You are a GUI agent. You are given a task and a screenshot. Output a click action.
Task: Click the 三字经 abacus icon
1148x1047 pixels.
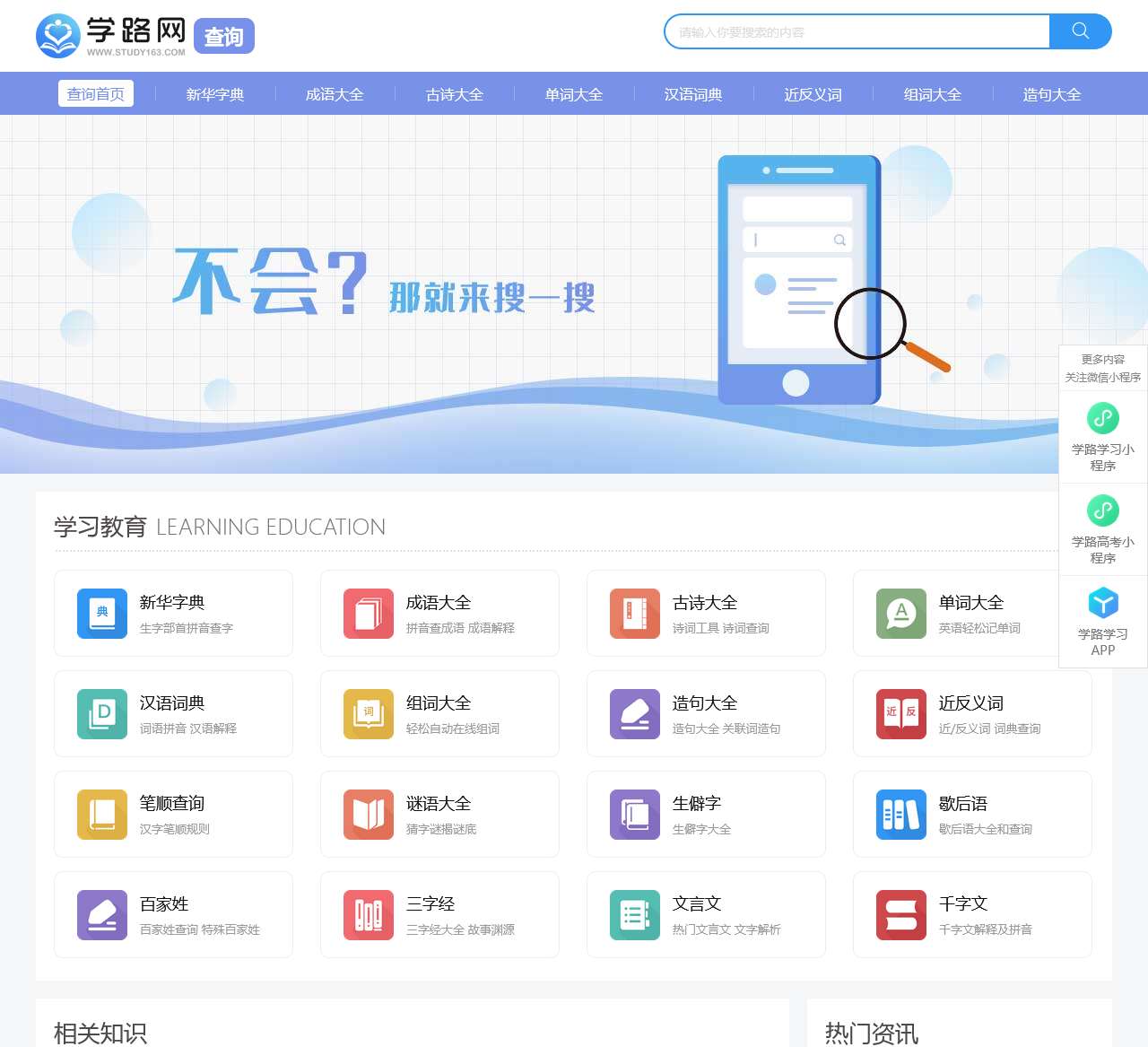[368, 915]
